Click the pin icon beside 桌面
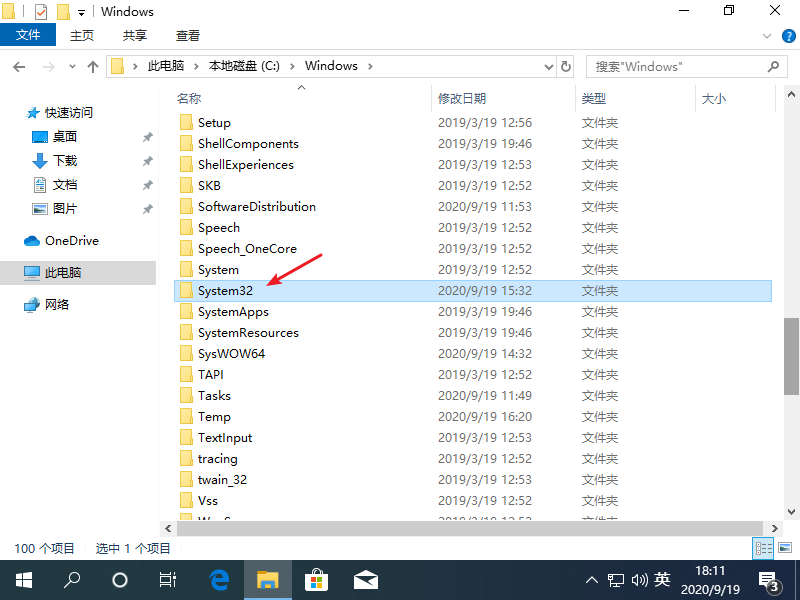800x600 pixels. pos(147,137)
